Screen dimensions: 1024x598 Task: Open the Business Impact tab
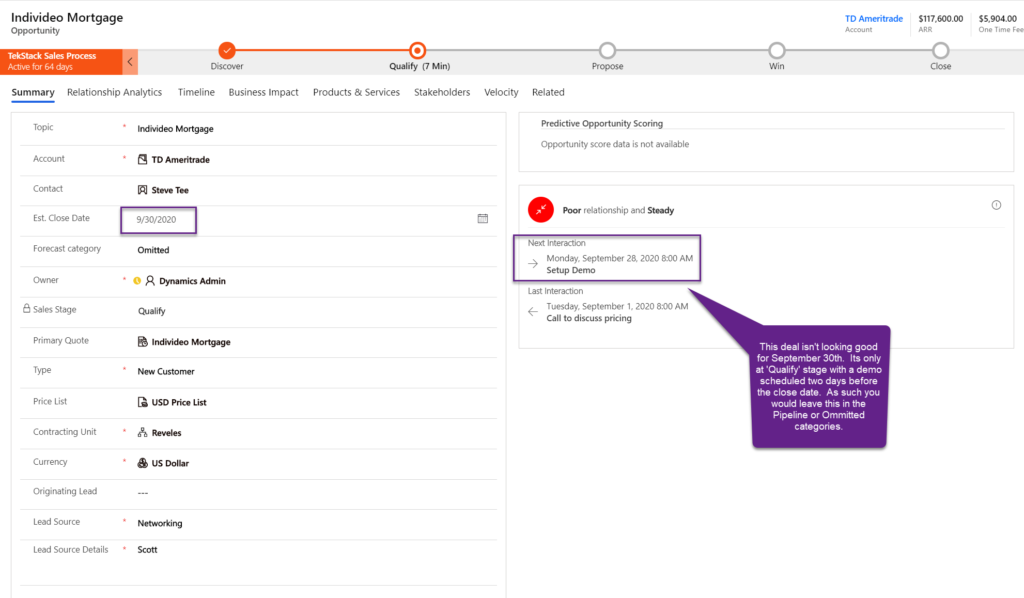pos(263,92)
